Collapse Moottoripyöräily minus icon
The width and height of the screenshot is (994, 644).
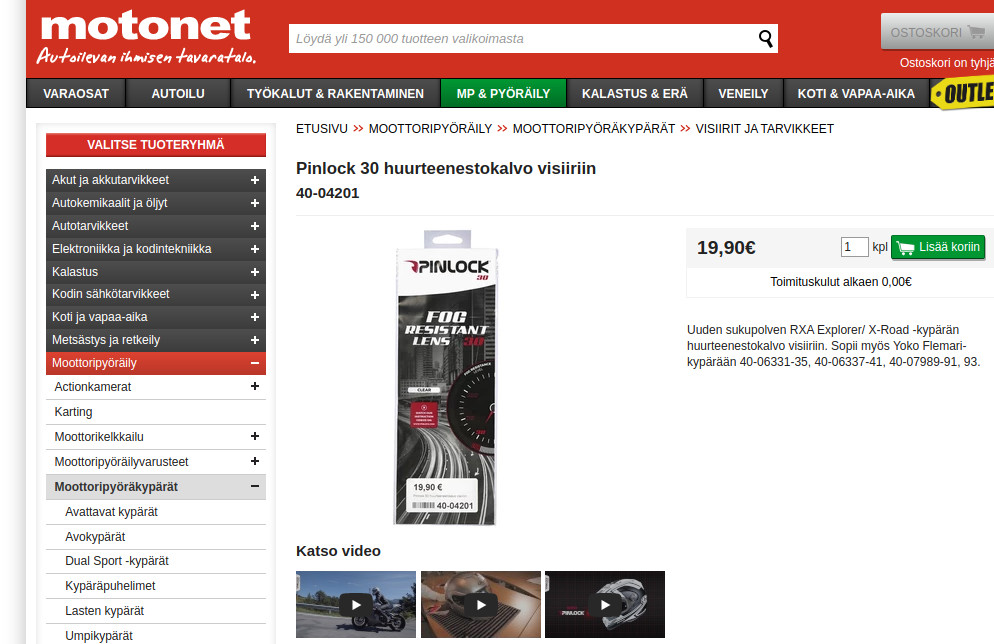coord(255,363)
